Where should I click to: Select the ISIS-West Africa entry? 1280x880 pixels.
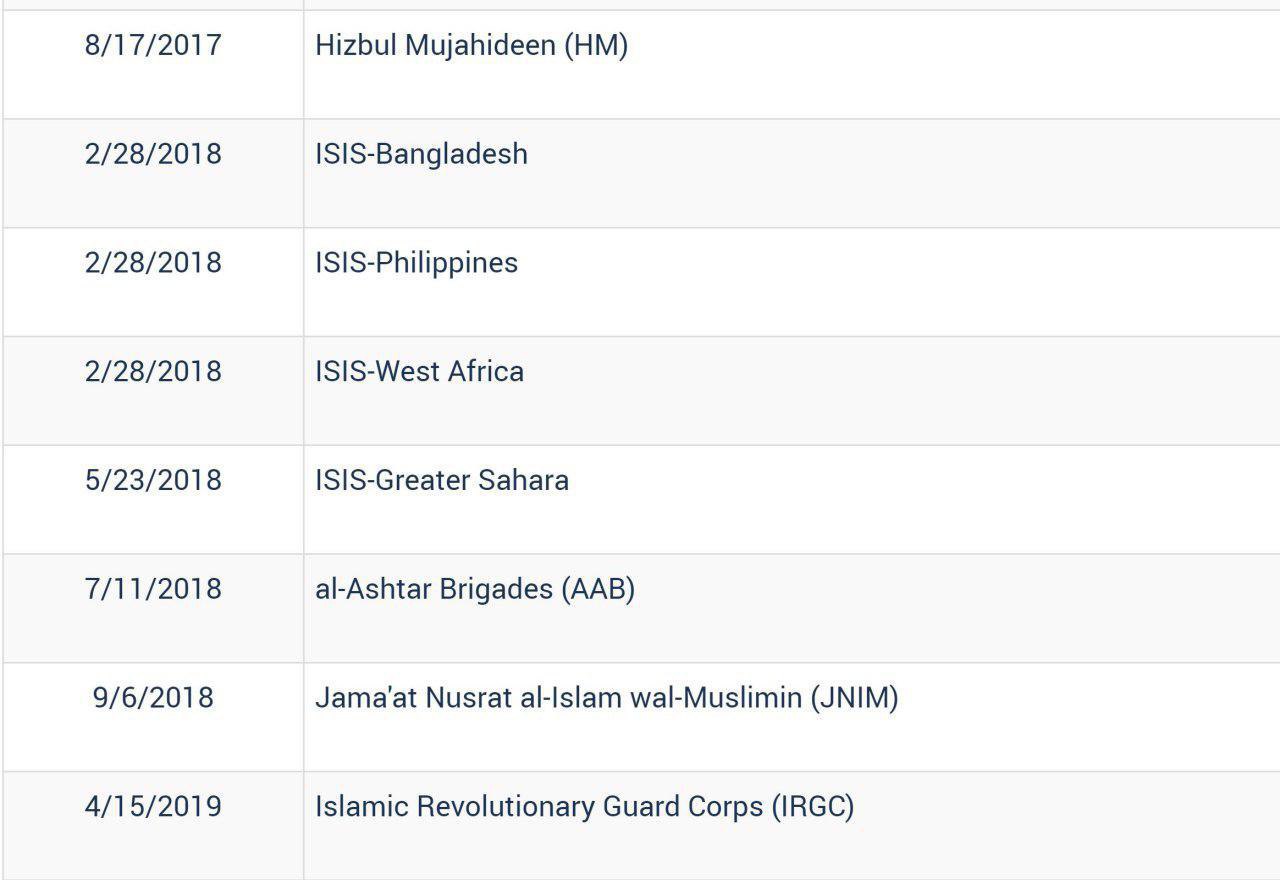[x=419, y=372]
